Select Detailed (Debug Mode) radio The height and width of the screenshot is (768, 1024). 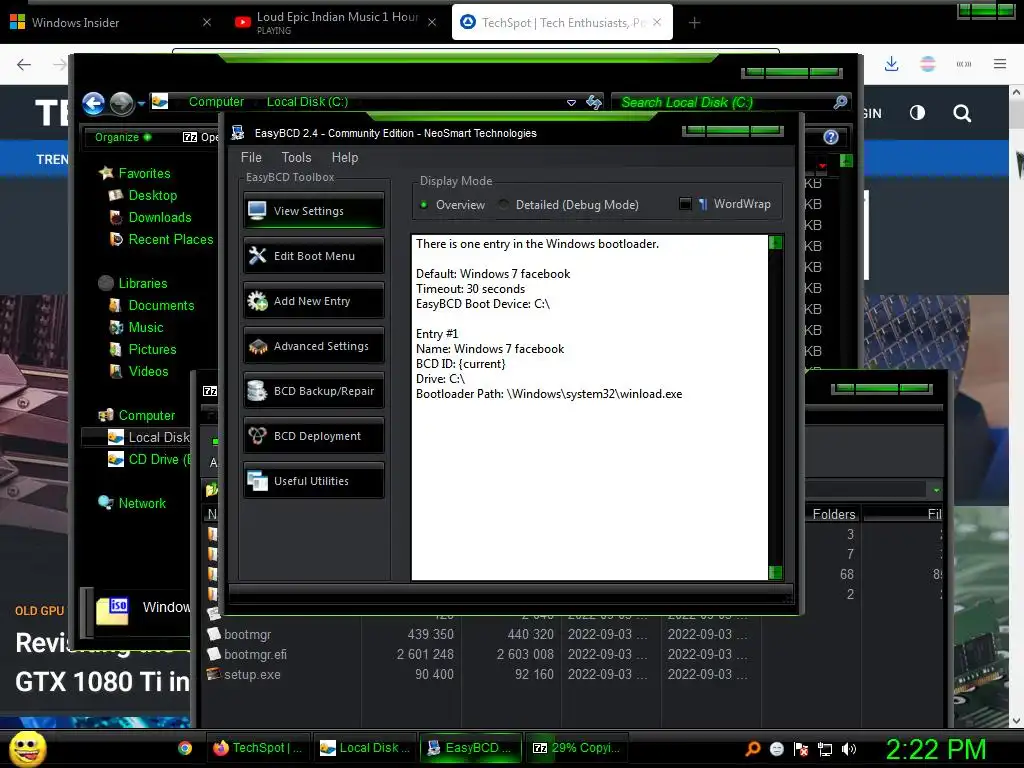[569, 204]
